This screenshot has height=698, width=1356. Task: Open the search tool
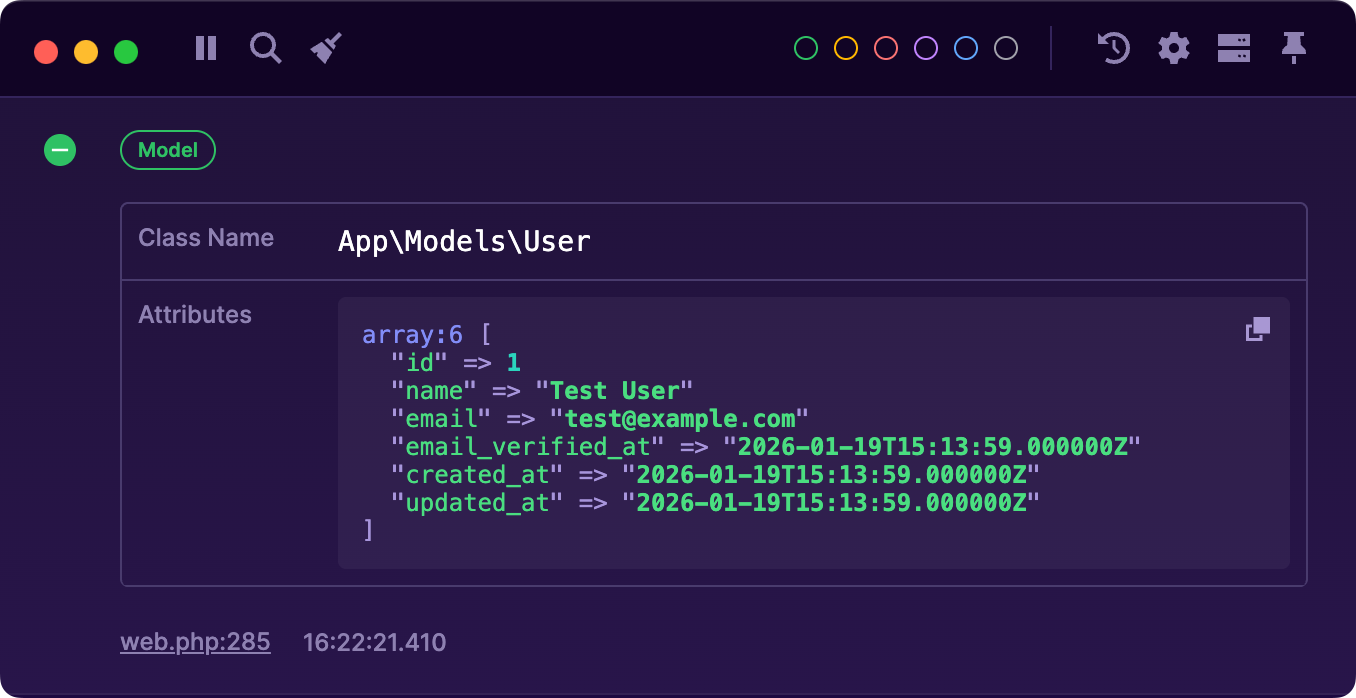(x=265, y=48)
